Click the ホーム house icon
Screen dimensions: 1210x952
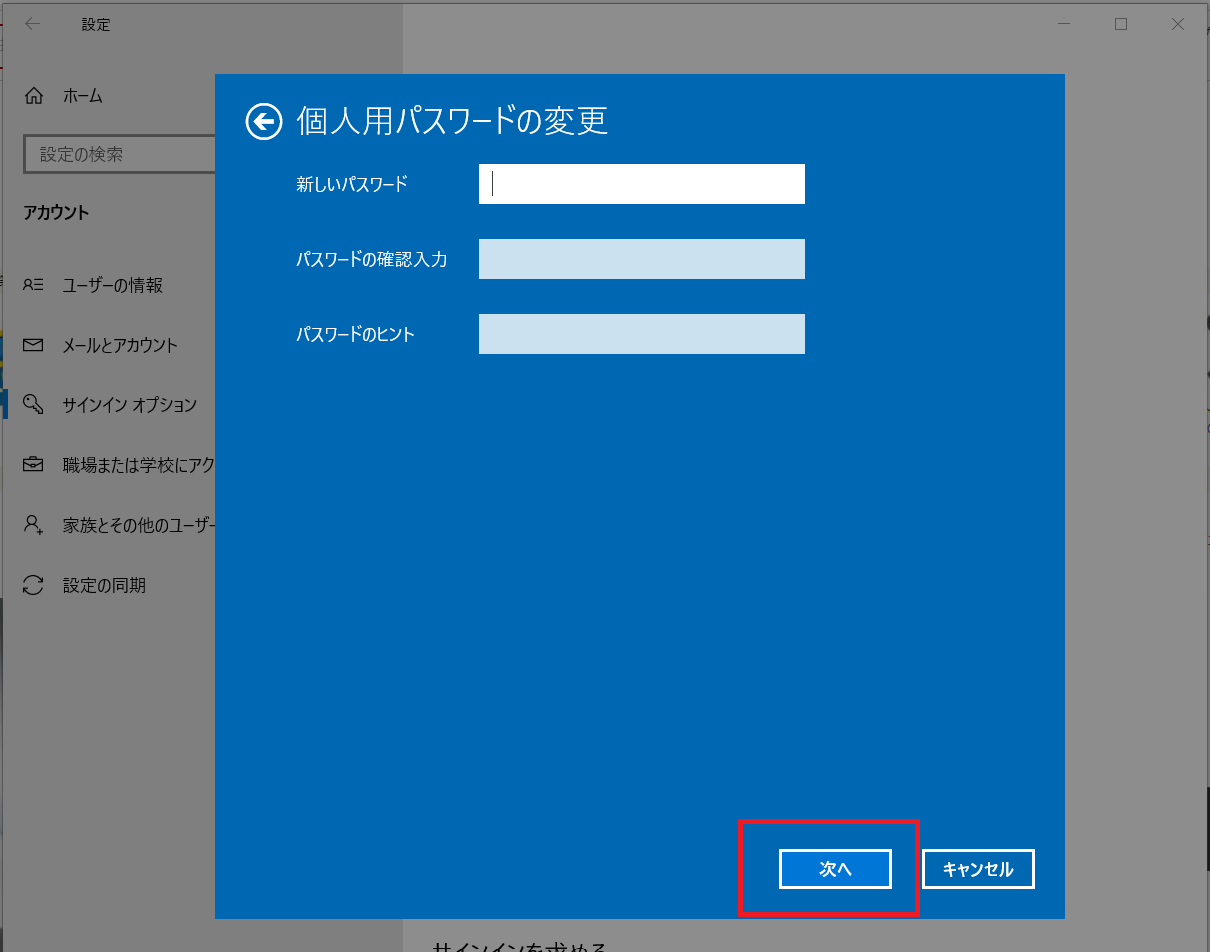32,95
